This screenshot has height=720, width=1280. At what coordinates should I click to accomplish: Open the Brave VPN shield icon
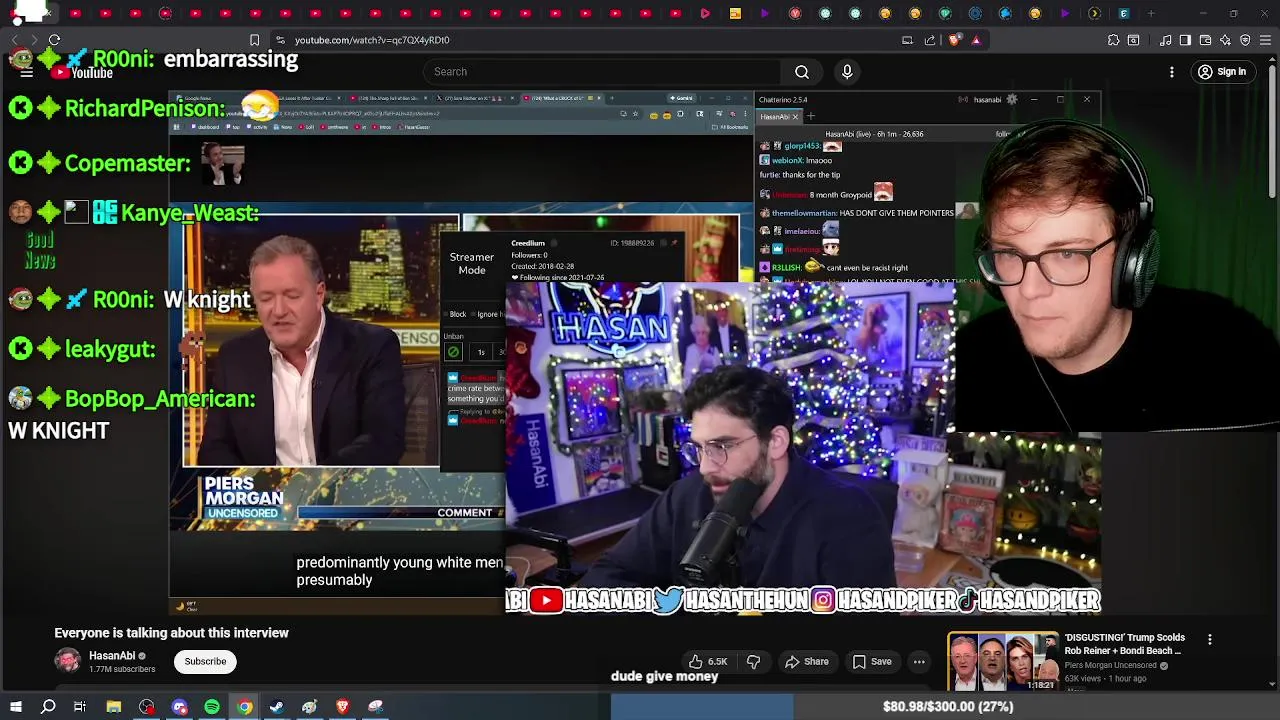tap(1245, 40)
